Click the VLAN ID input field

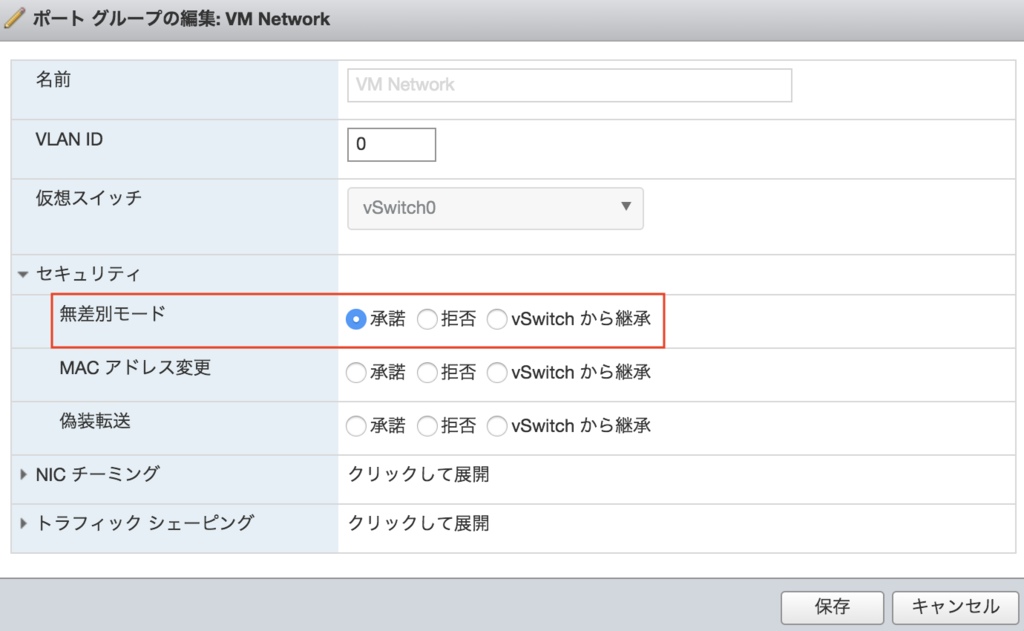point(391,144)
